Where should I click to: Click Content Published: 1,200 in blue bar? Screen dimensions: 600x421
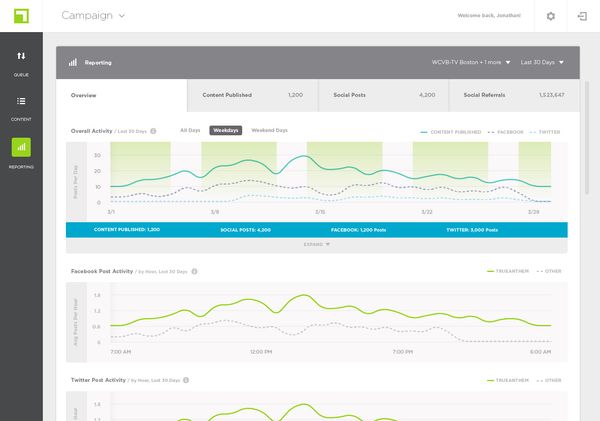(127, 230)
